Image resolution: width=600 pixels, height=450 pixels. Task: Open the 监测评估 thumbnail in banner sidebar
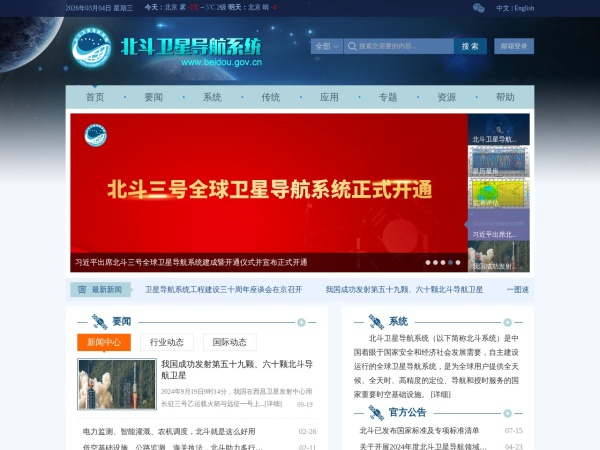(498, 193)
